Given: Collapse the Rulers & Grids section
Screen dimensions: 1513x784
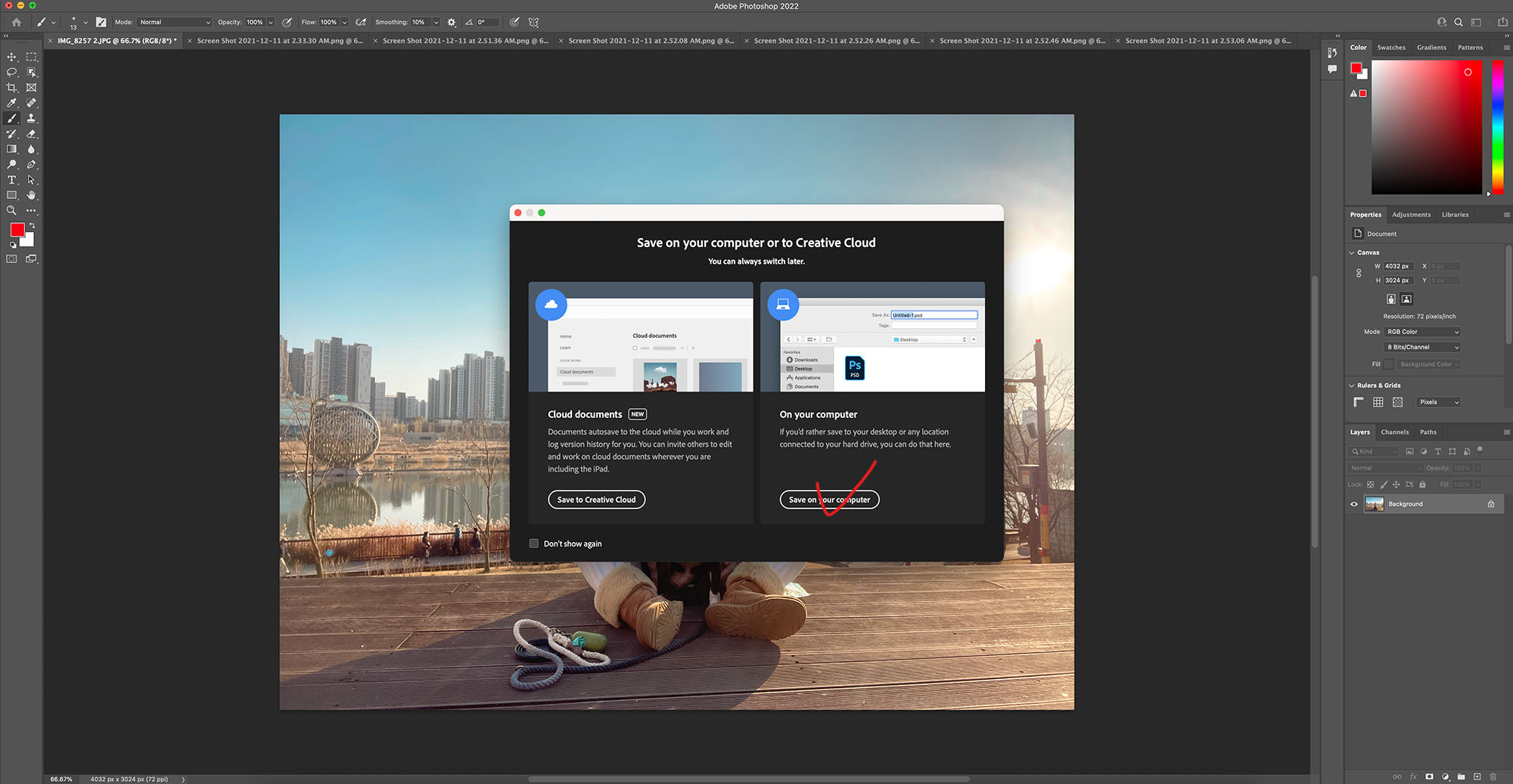Looking at the screenshot, I should click(x=1352, y=386).
